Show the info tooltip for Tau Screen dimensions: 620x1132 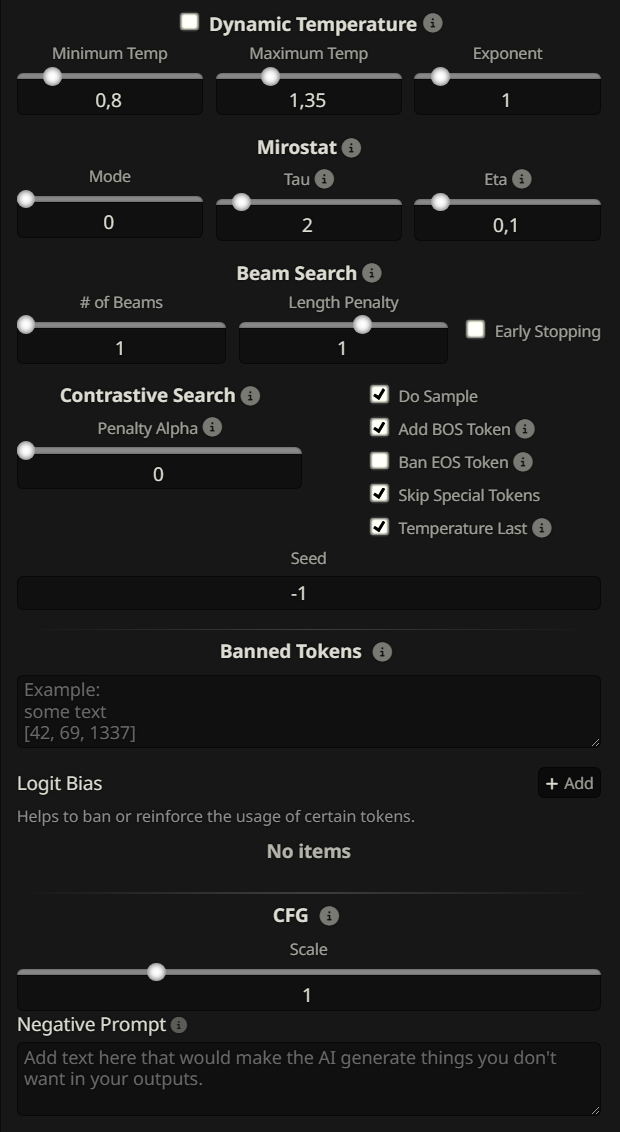pyautogui.click(x=324, y=180)
